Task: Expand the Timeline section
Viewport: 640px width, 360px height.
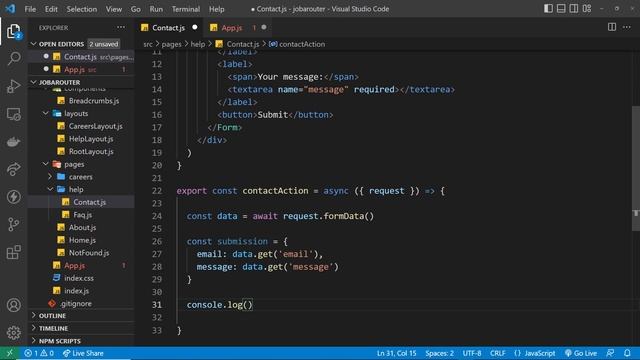Action: pyautogui.click(x=53, y=328)
